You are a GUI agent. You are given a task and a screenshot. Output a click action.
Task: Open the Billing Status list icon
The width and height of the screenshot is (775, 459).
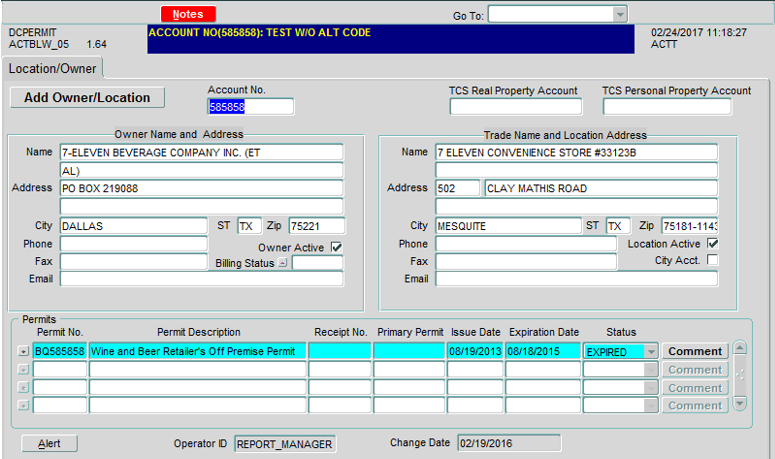pos(282,263)
